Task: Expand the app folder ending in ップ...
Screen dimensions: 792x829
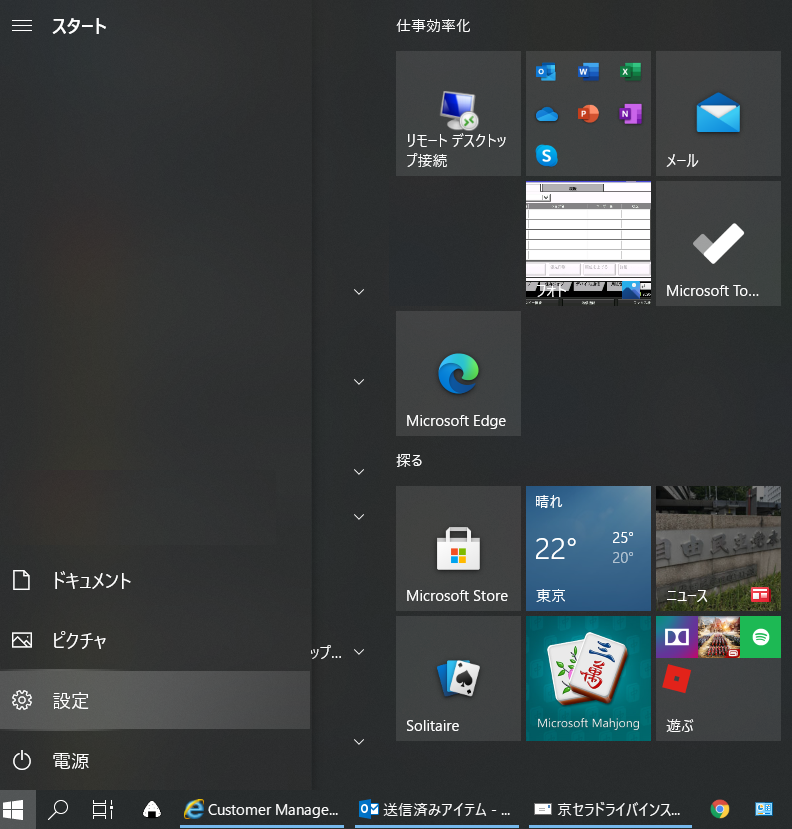Action: (359, 652)
